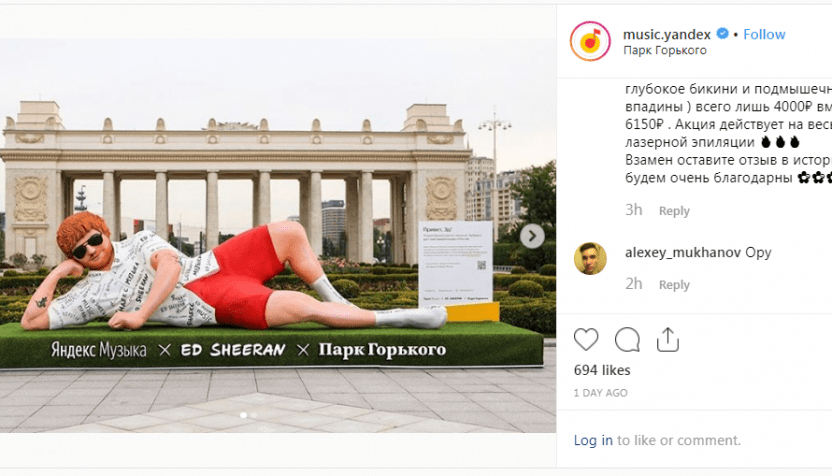Like the post with the heart icon

click(586, 340)
